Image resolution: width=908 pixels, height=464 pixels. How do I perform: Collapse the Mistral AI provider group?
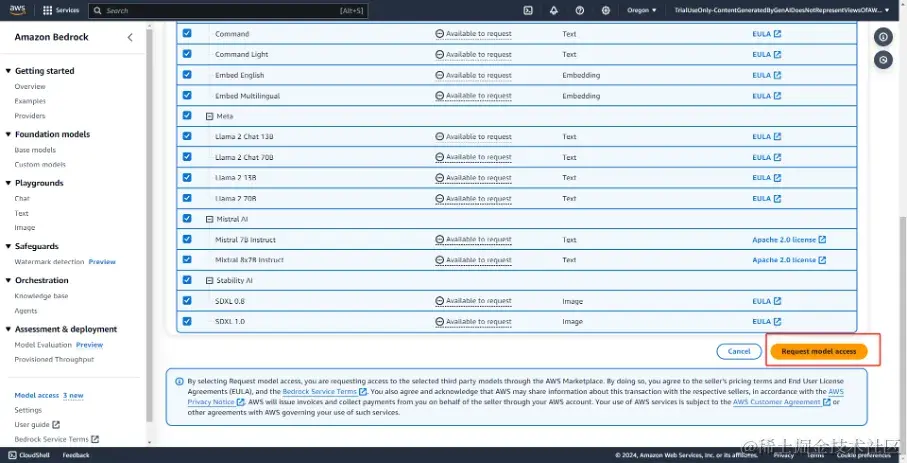coord(210,220)
